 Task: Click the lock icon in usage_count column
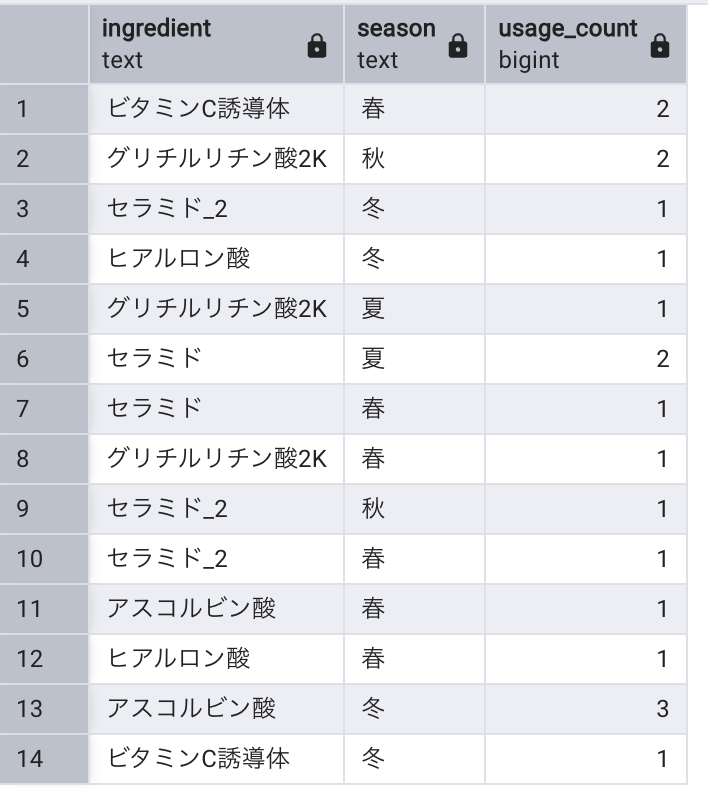click(659, 46)
